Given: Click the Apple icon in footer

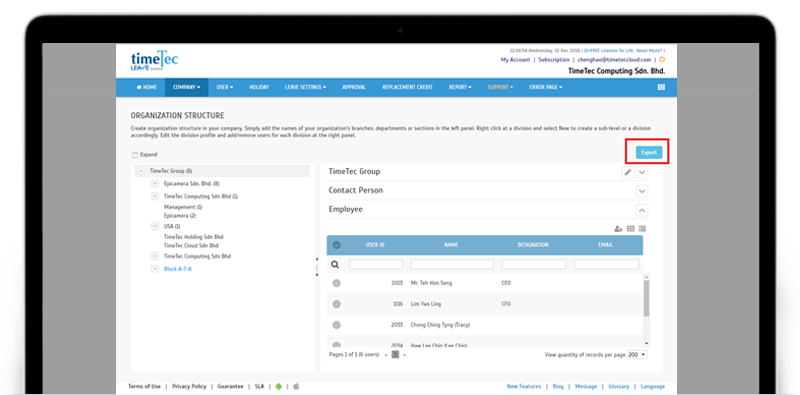Looking at the screenshot, I should (296, 386).
